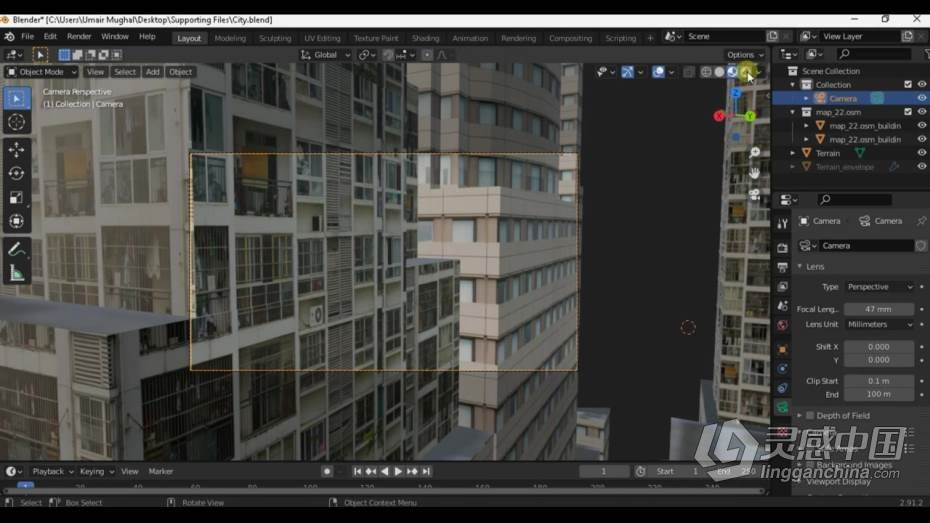
Task: Toggle show gizmos button
Action: (628, 72)
